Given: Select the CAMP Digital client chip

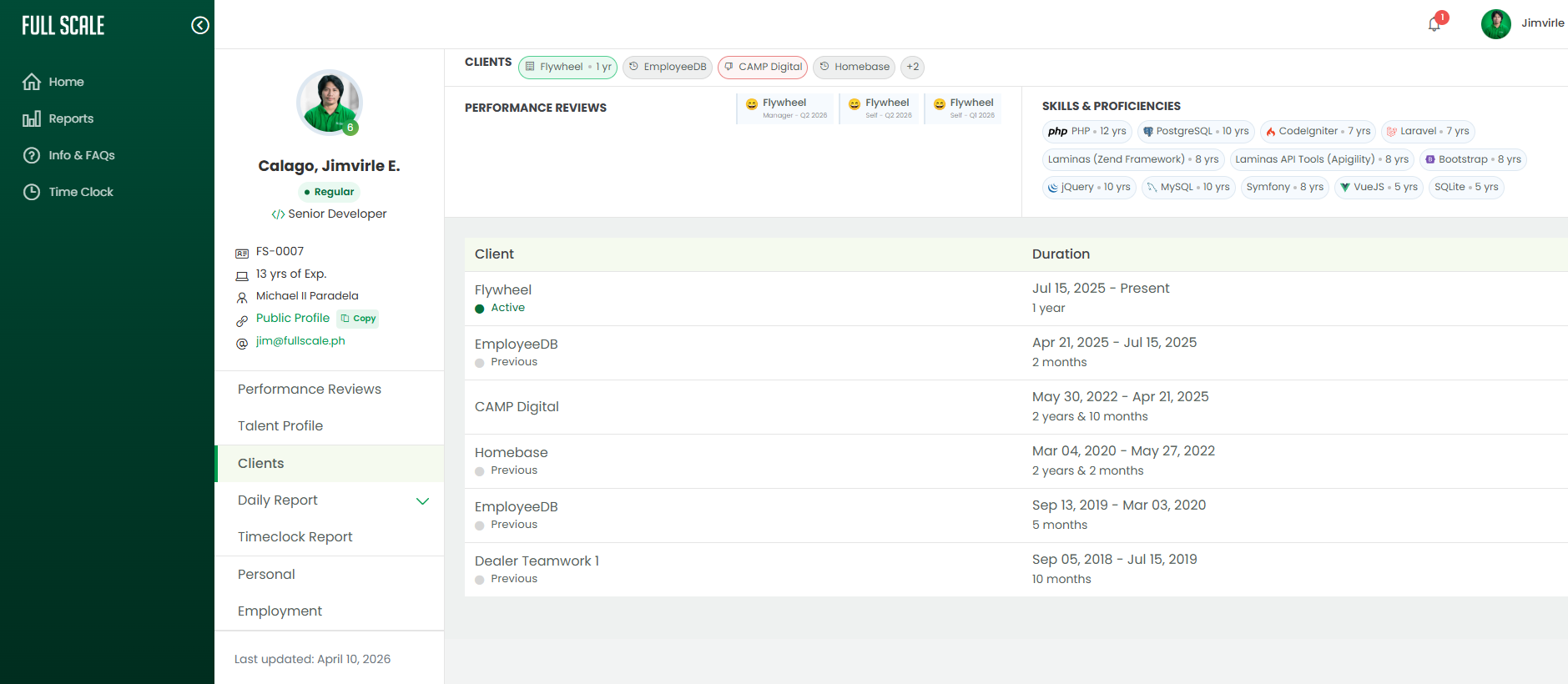Looking at the screenshot, I should pyautogui.click(x=763, y=67).
